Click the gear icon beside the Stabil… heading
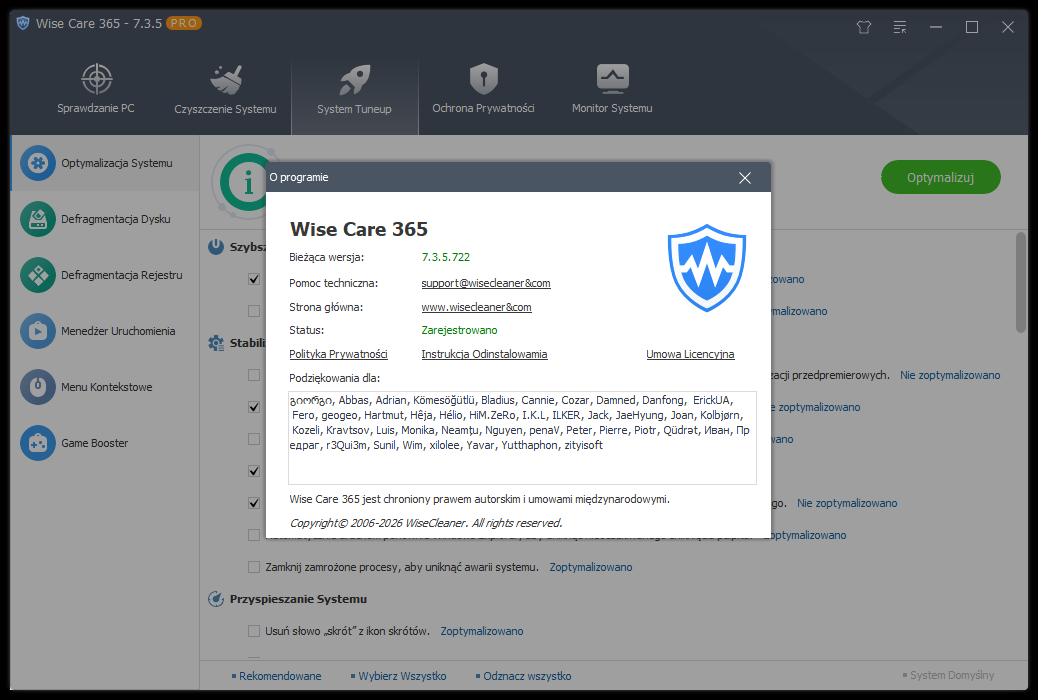This screenshot has height=700, width=1038. (216, 343)
